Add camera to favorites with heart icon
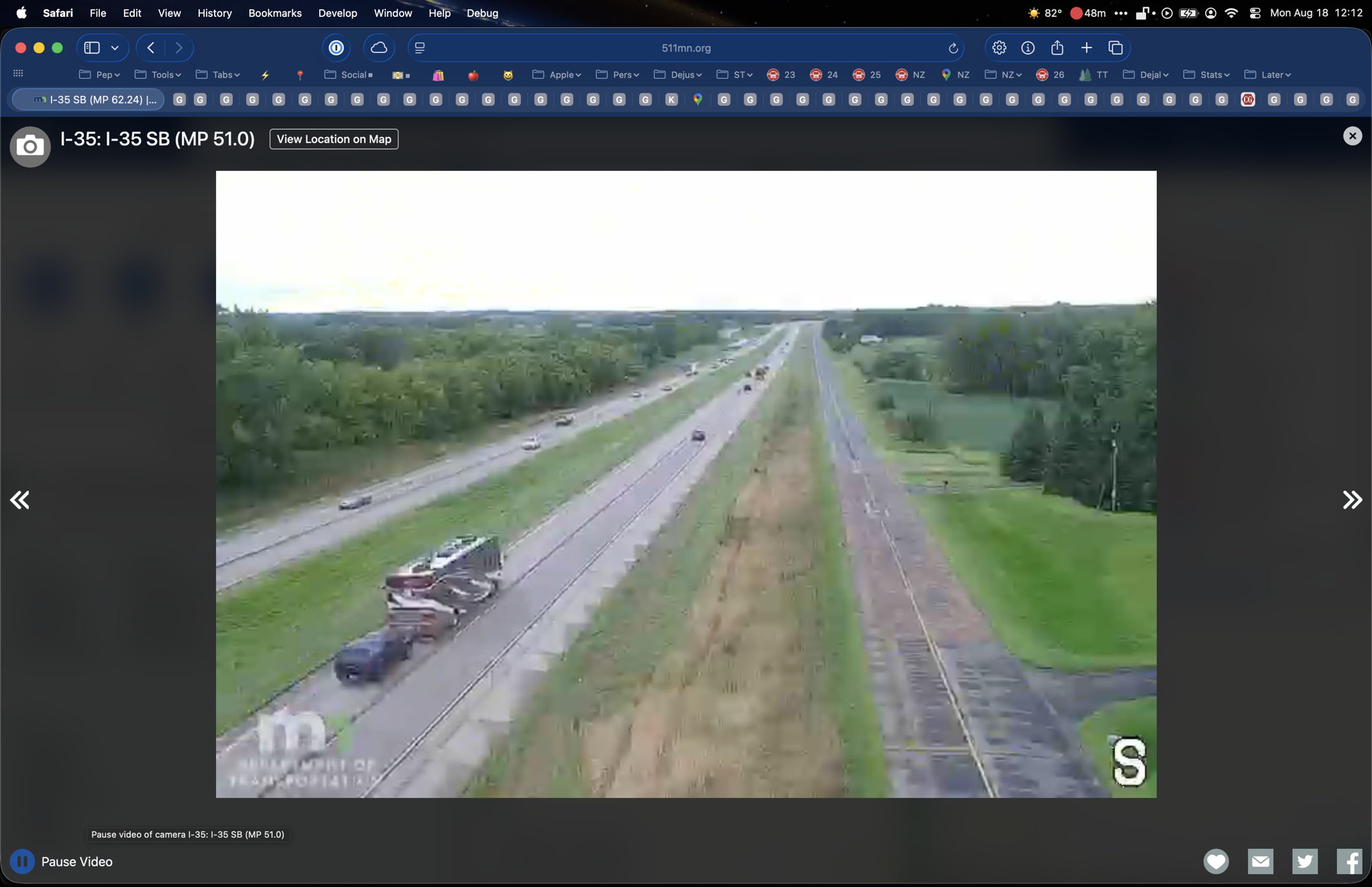 click(x=1216, y=862)
